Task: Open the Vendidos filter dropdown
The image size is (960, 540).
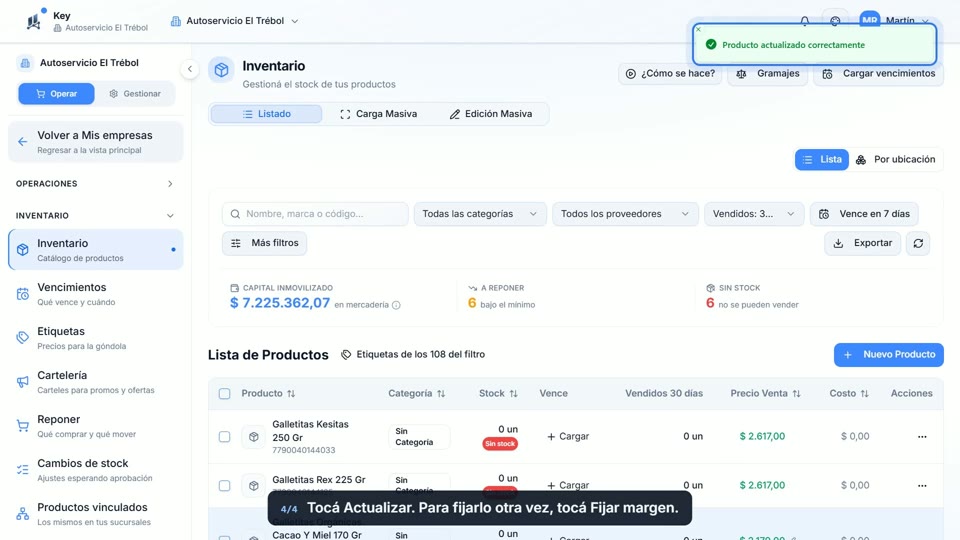Action: (x=754, y=214)
